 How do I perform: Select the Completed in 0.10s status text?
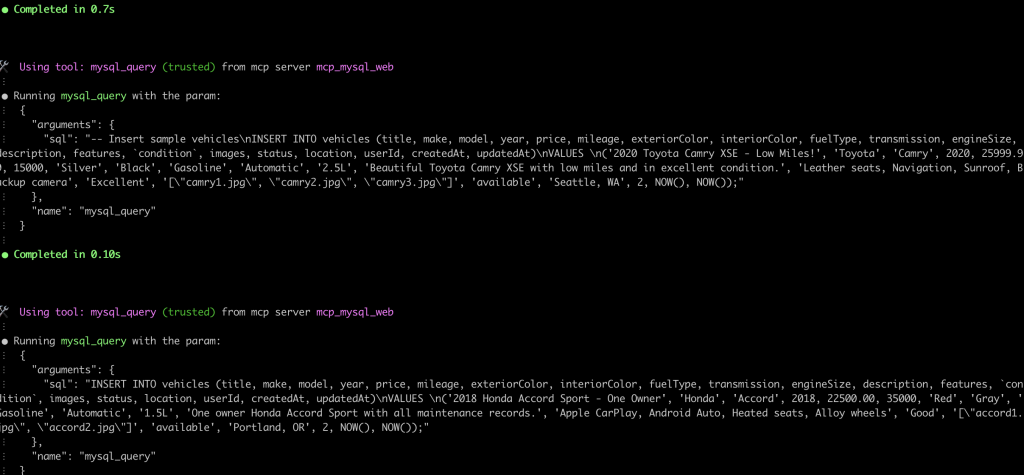click(x=67, y=255)
